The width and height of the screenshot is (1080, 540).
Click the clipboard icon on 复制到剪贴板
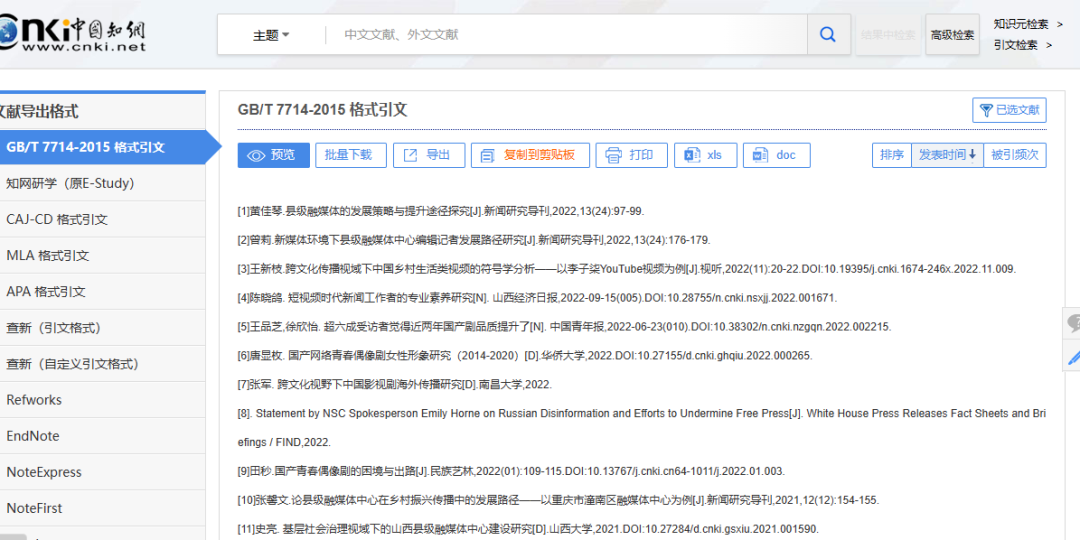tap(488, 156)
